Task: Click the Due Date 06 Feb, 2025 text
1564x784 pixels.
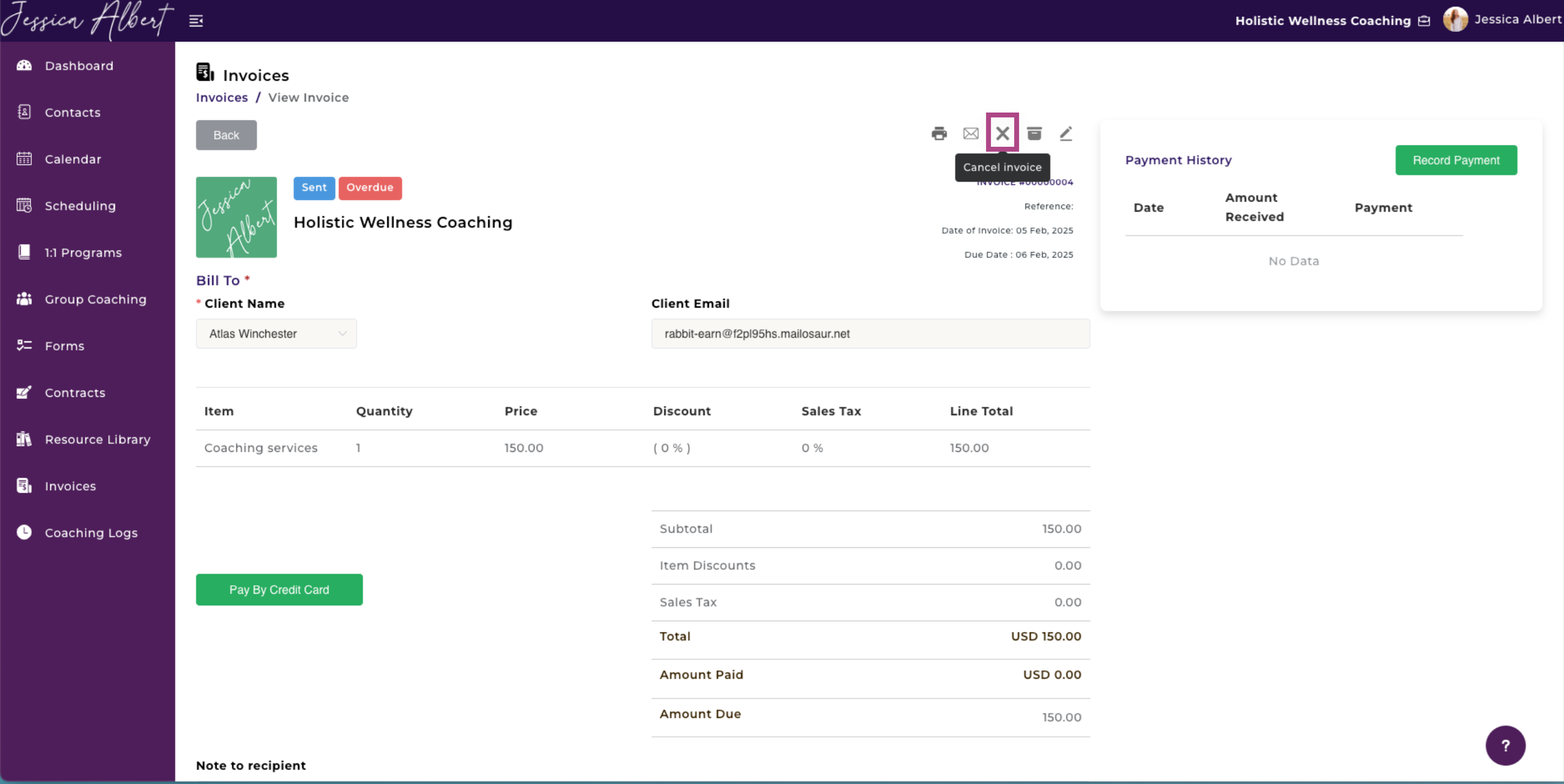Action: [x=1018, y=254]
